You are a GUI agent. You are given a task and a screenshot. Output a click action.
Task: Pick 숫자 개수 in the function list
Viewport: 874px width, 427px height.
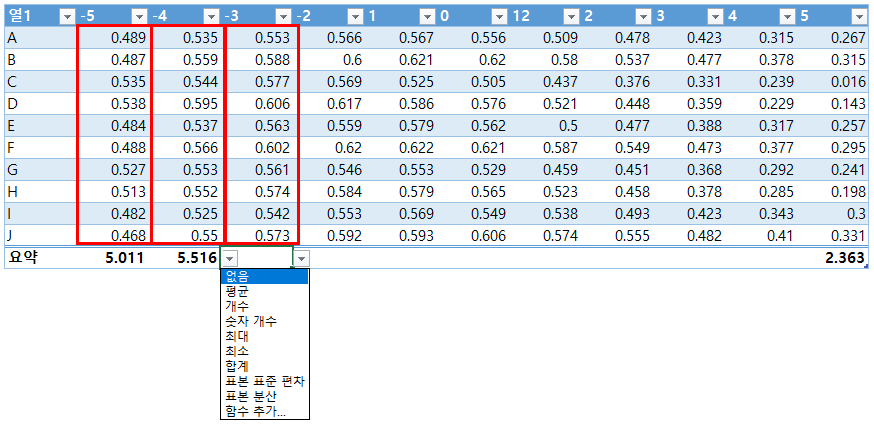click(265, 321)
